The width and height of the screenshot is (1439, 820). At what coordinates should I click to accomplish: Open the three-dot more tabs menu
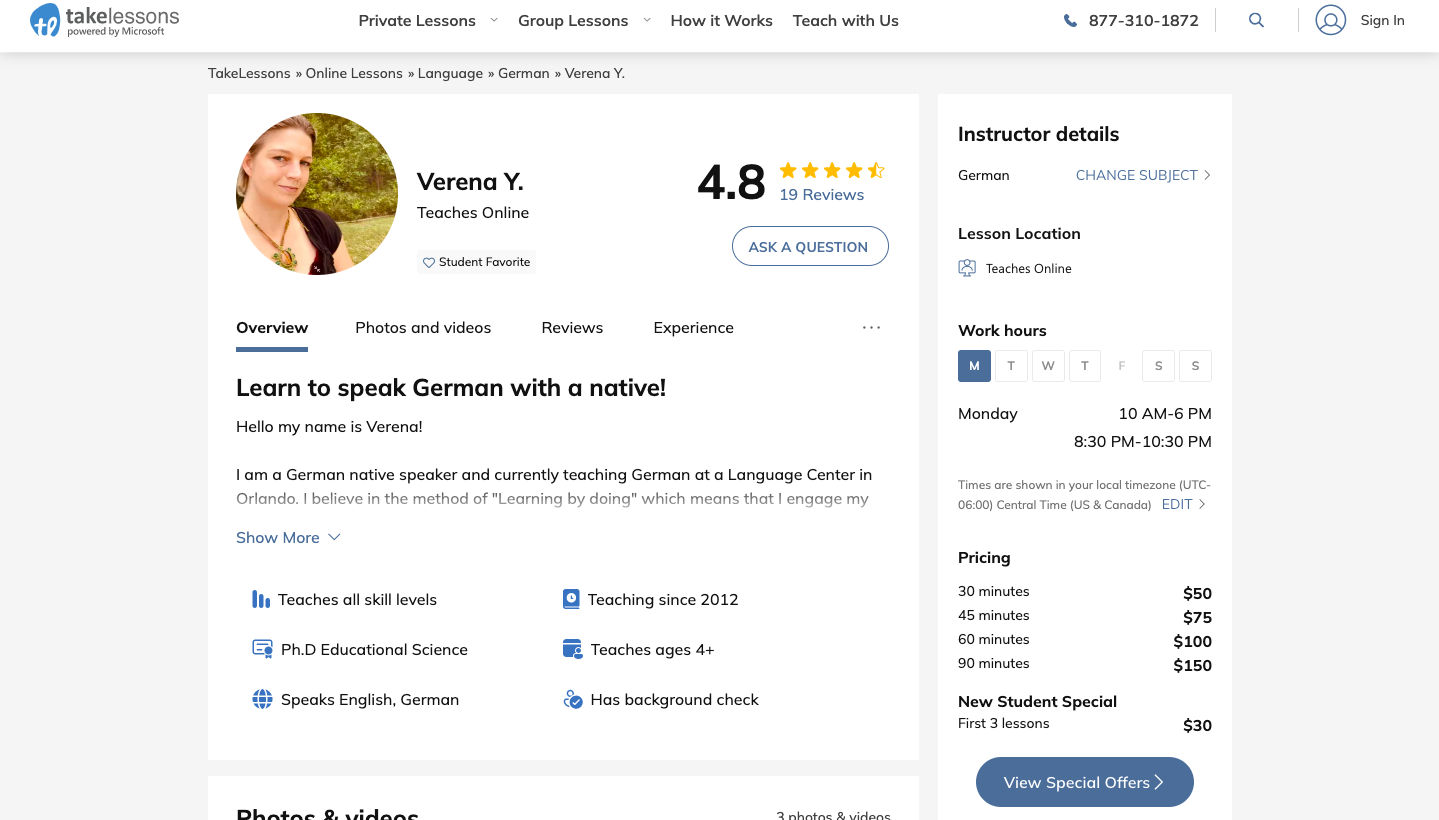point(871,328)
